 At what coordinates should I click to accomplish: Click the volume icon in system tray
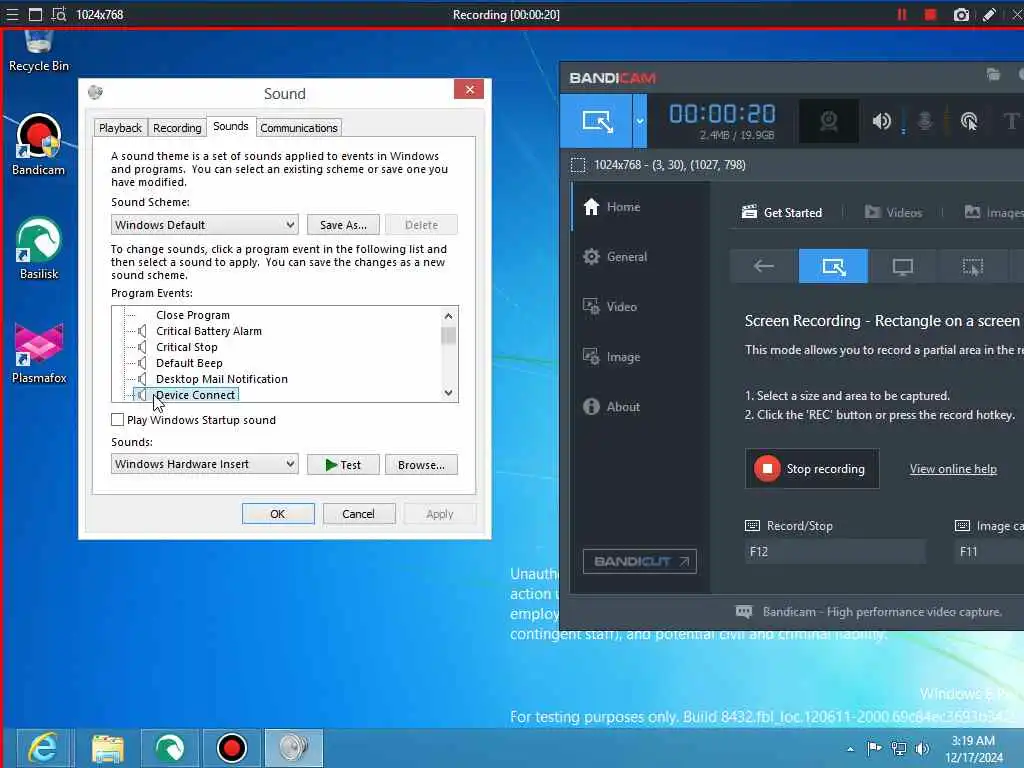tap(922, 748)
